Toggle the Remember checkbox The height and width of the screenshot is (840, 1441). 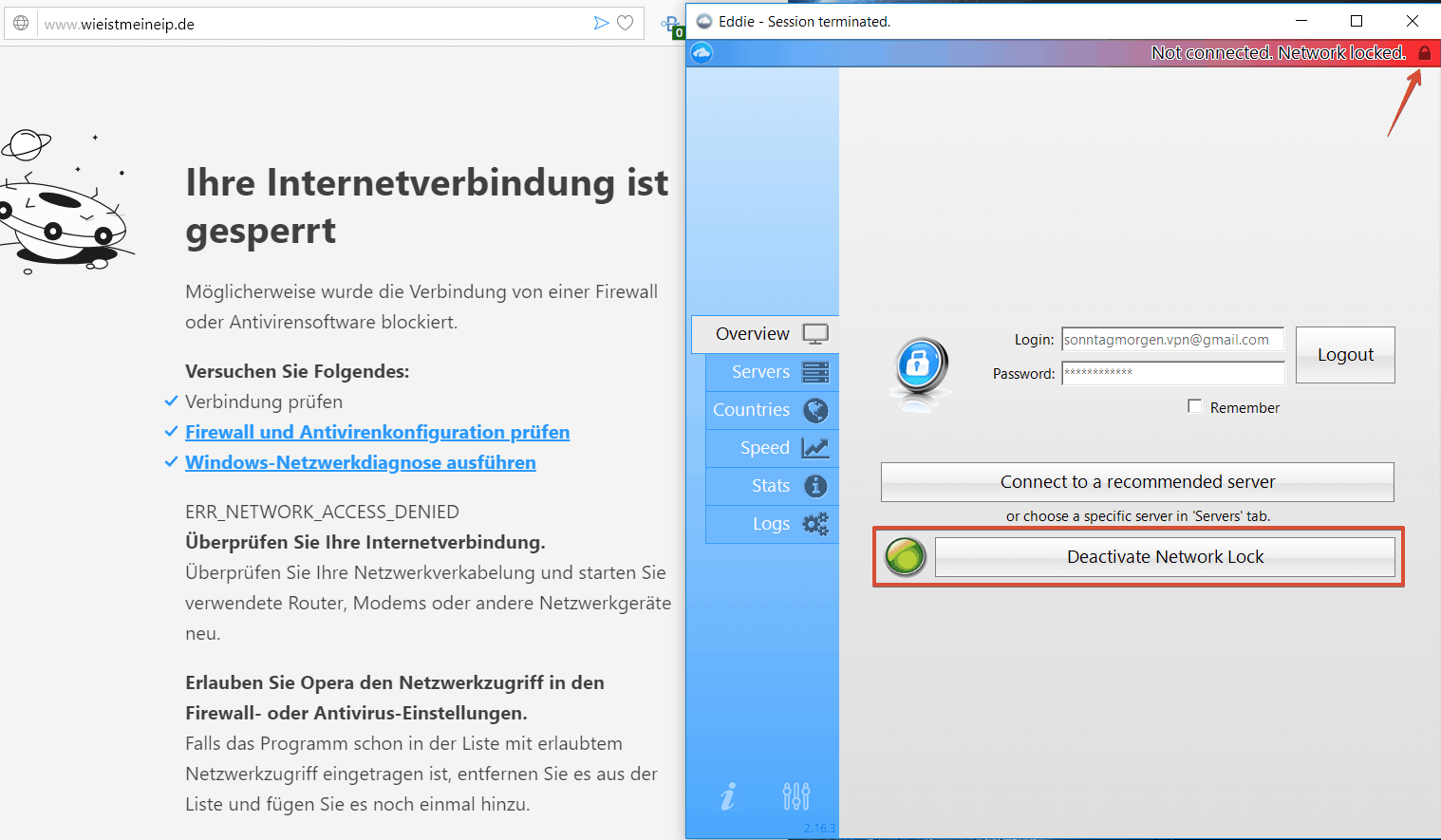1195,406
